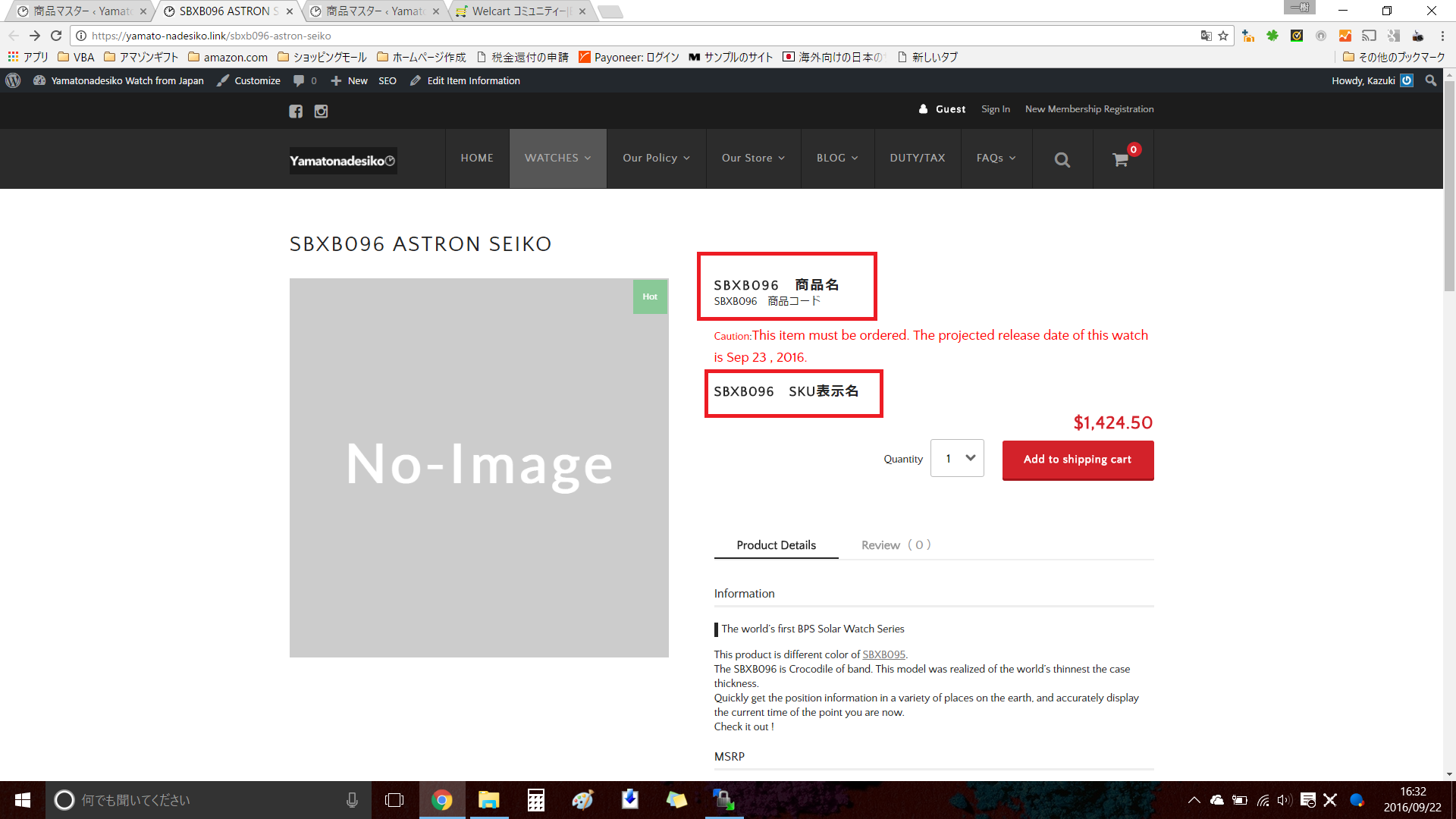
Task: Follow the SBXB095 product link
Action: coord(883,654)
